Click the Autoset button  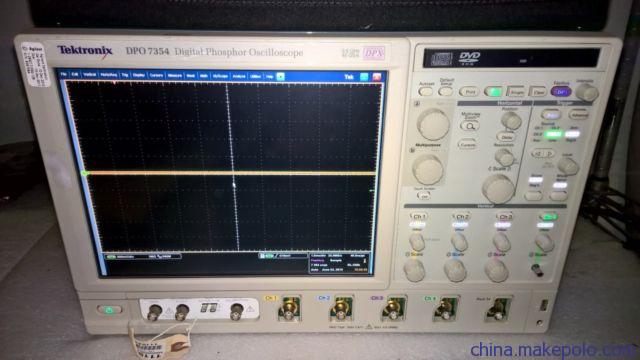click(x=426, y=91)
